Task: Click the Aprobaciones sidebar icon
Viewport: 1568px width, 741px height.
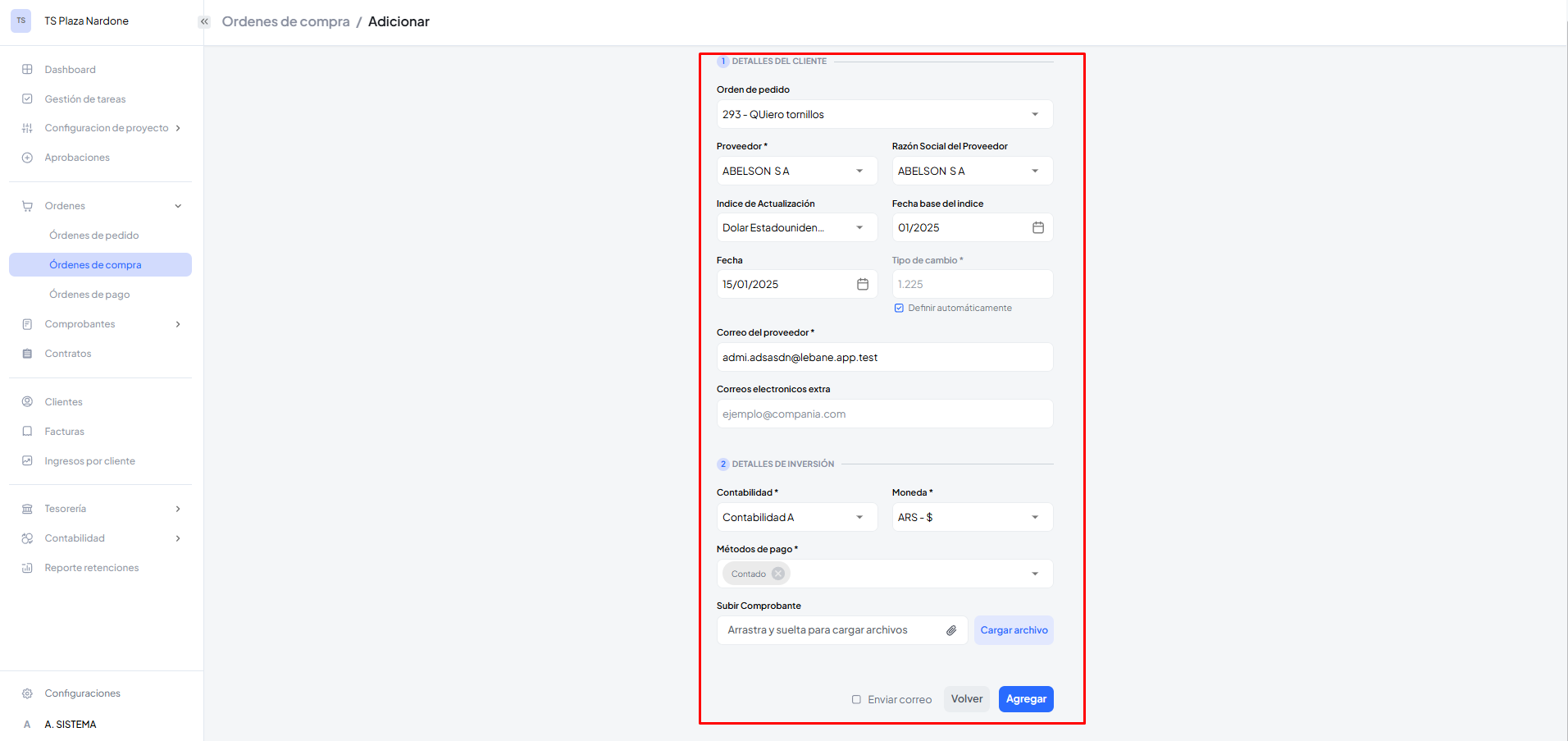Action: pyautogui.click(x=27, y=158)
